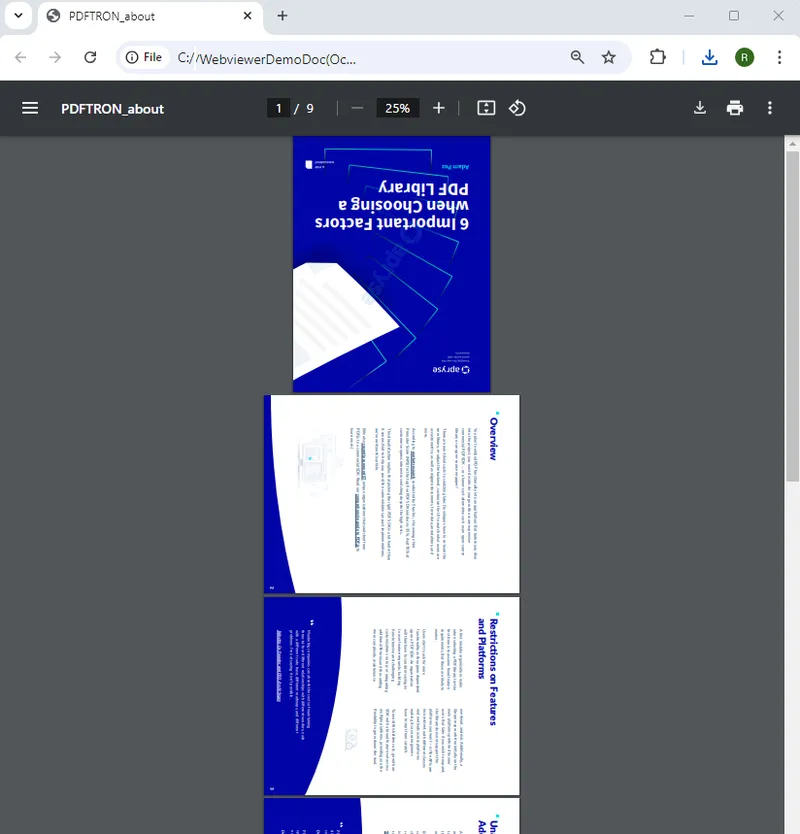This screenshot has width=800, height=834.
Task: Open PDF viewer more actions menu
Action: coord(770,109)
